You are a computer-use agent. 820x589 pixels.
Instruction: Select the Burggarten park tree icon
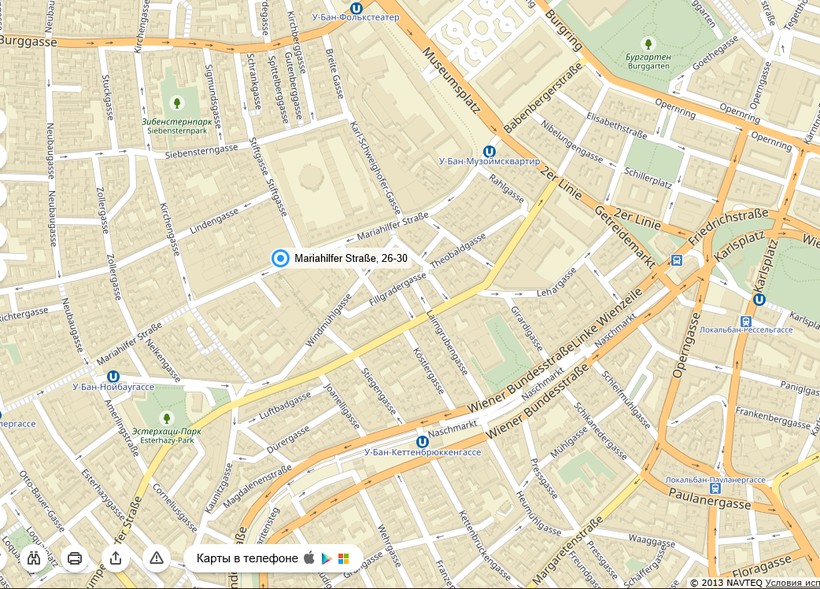tap(648, 44)
